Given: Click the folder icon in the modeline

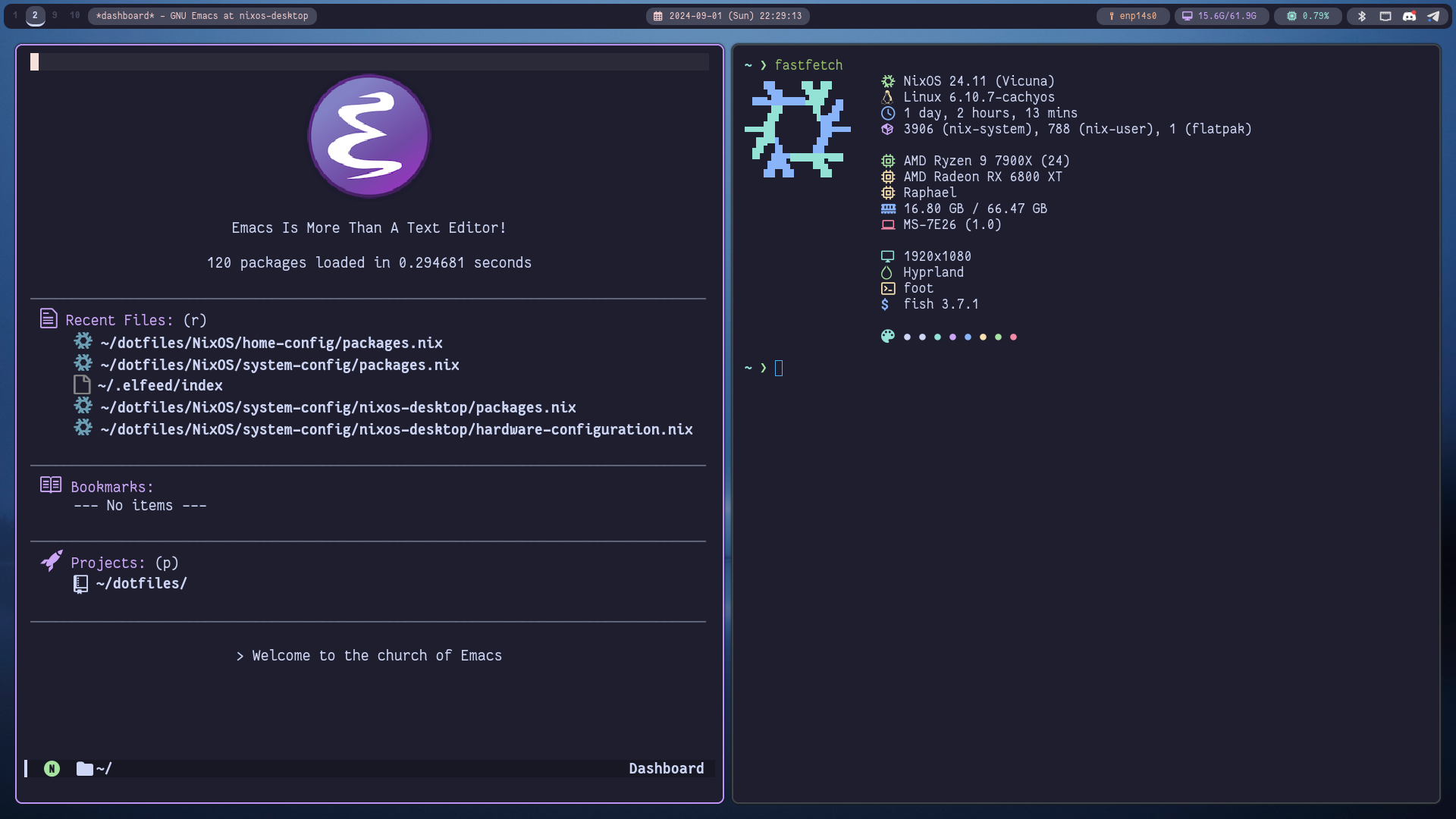Looking at the screenshot, I should pyautogui.click(x=84, y=769).
